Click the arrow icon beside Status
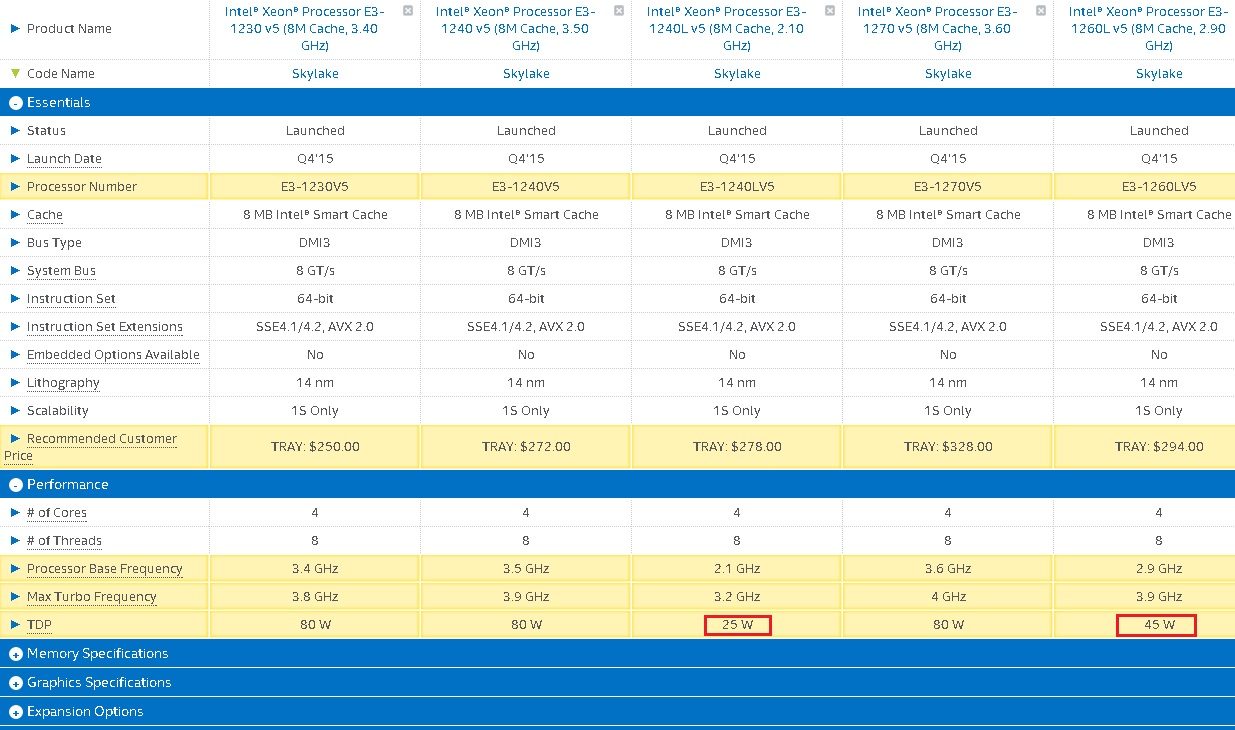This screenshot has height=730, width=1235. coord(15,131)
